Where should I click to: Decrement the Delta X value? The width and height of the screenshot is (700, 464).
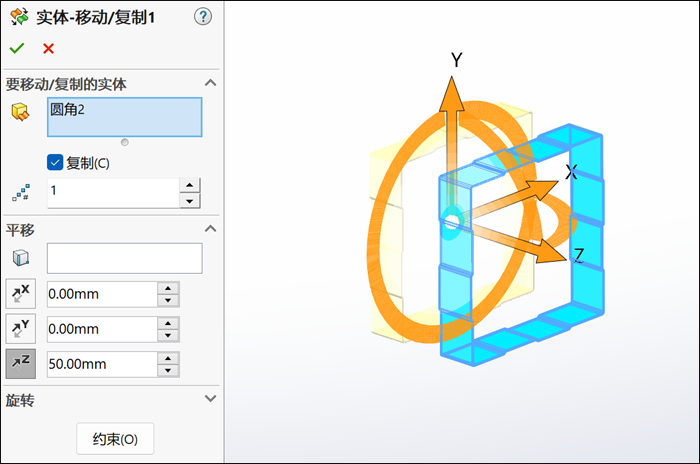[168, 300]
